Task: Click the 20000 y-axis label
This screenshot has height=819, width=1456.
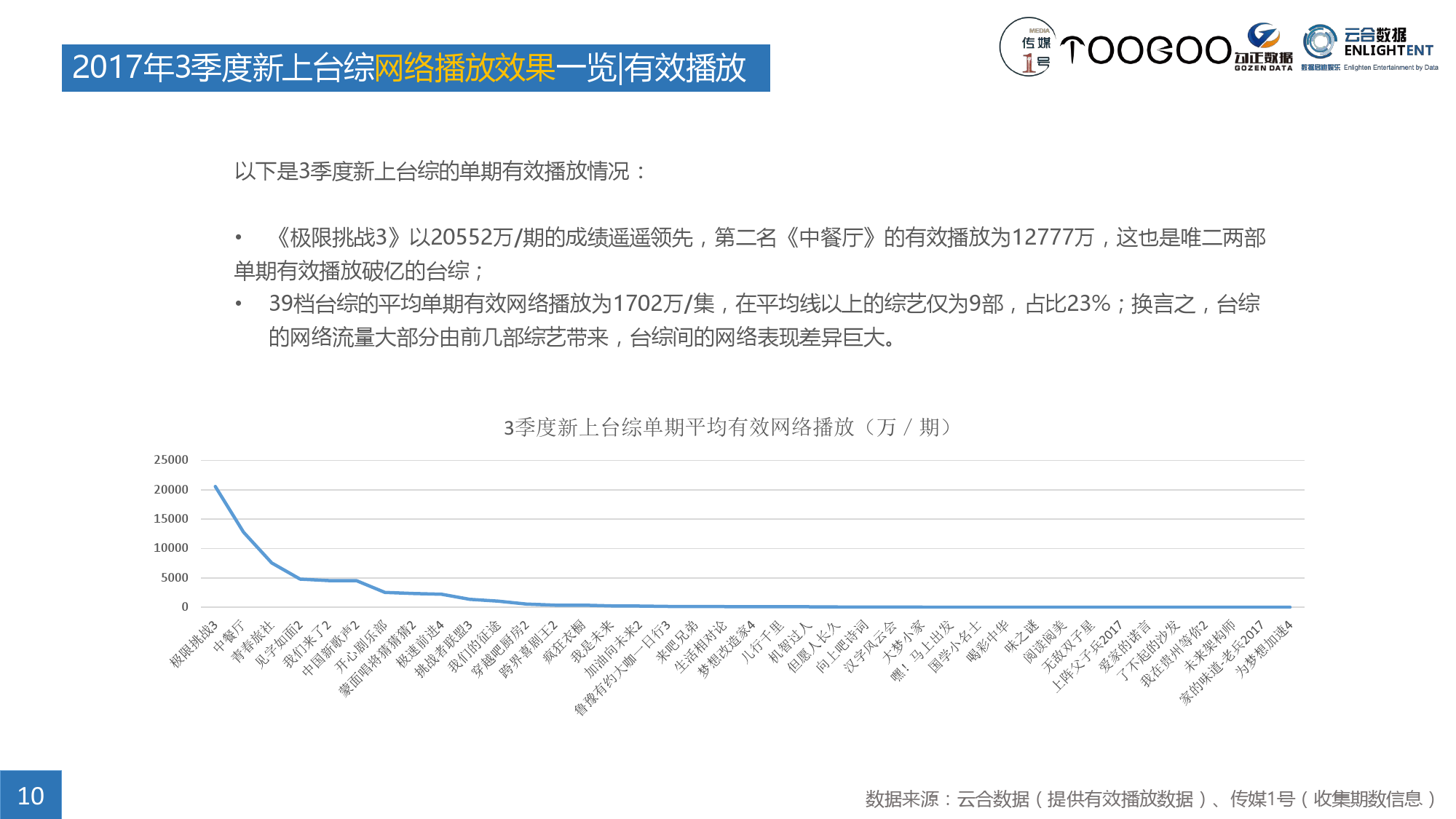Action: [x=171, y=490]
